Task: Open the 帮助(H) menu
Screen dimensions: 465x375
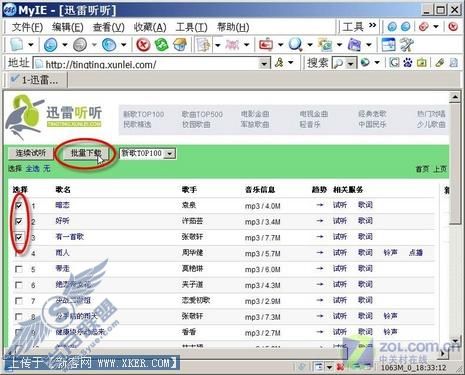Action: (233, 27)
